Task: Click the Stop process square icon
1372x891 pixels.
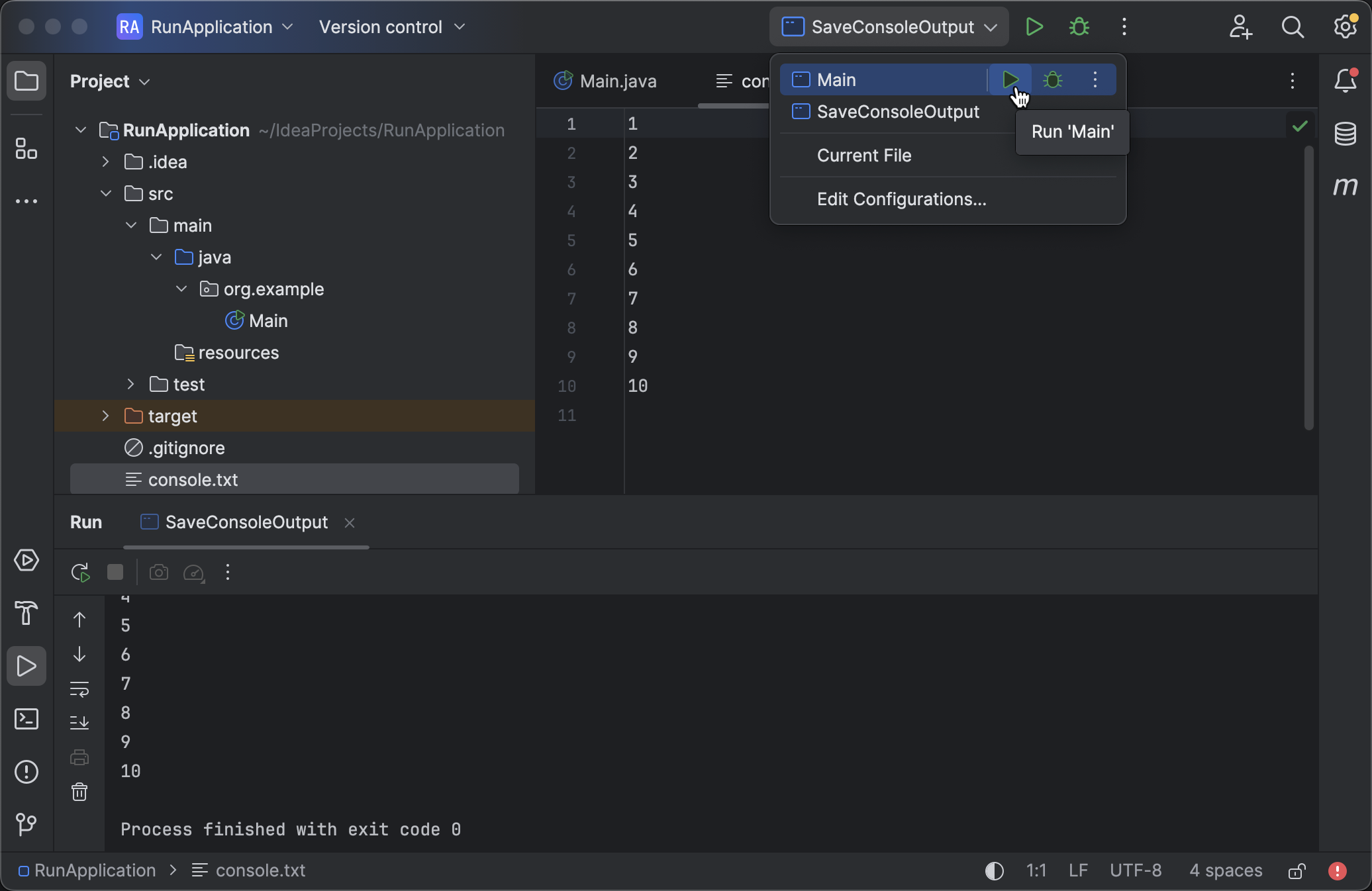Action: (x=115, y=572)
